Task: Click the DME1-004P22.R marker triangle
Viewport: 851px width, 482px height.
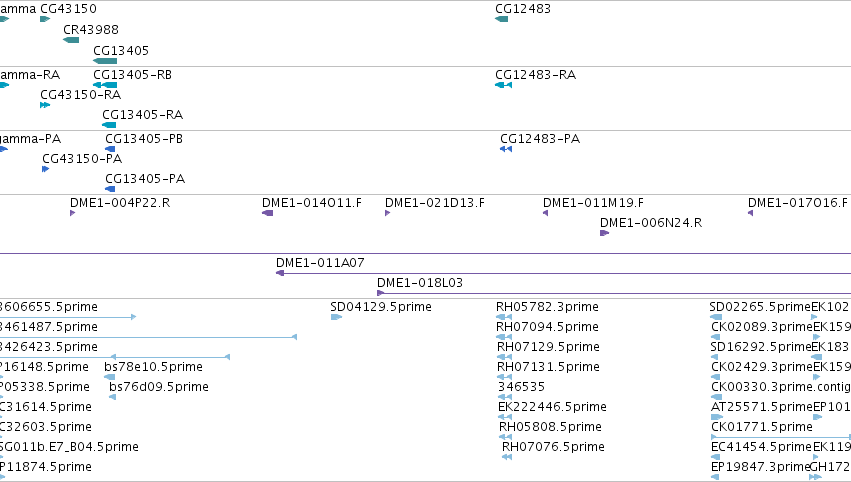Action: click(x=73, y=213)
